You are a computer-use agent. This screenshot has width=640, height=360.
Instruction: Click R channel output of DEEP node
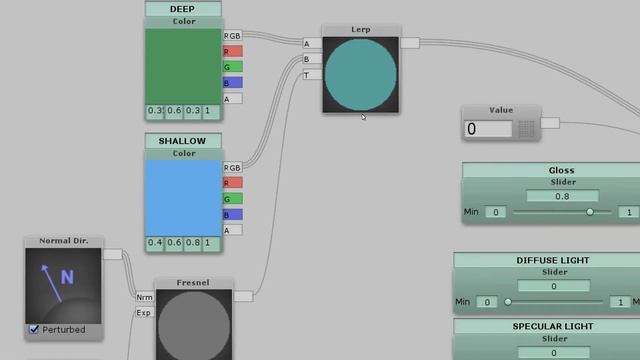pos(232,51)
